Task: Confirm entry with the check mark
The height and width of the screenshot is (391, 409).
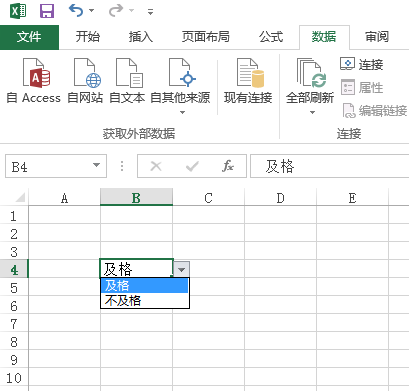Action: pos(192,166)
